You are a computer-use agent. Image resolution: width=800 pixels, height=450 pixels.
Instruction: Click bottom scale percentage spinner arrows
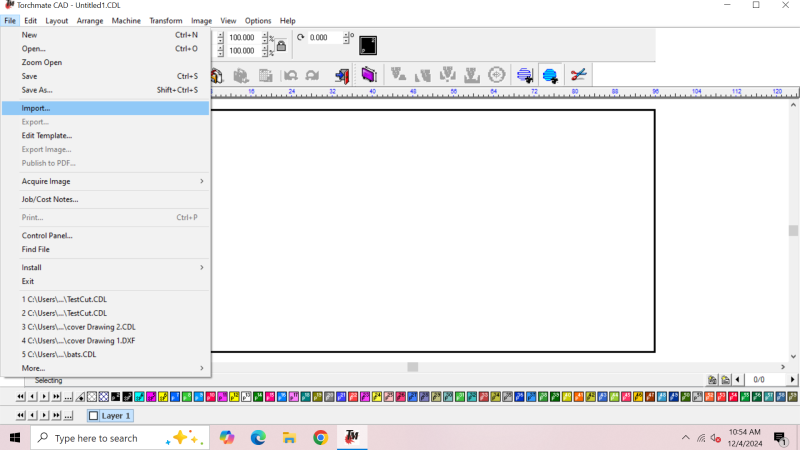(265, 51)
